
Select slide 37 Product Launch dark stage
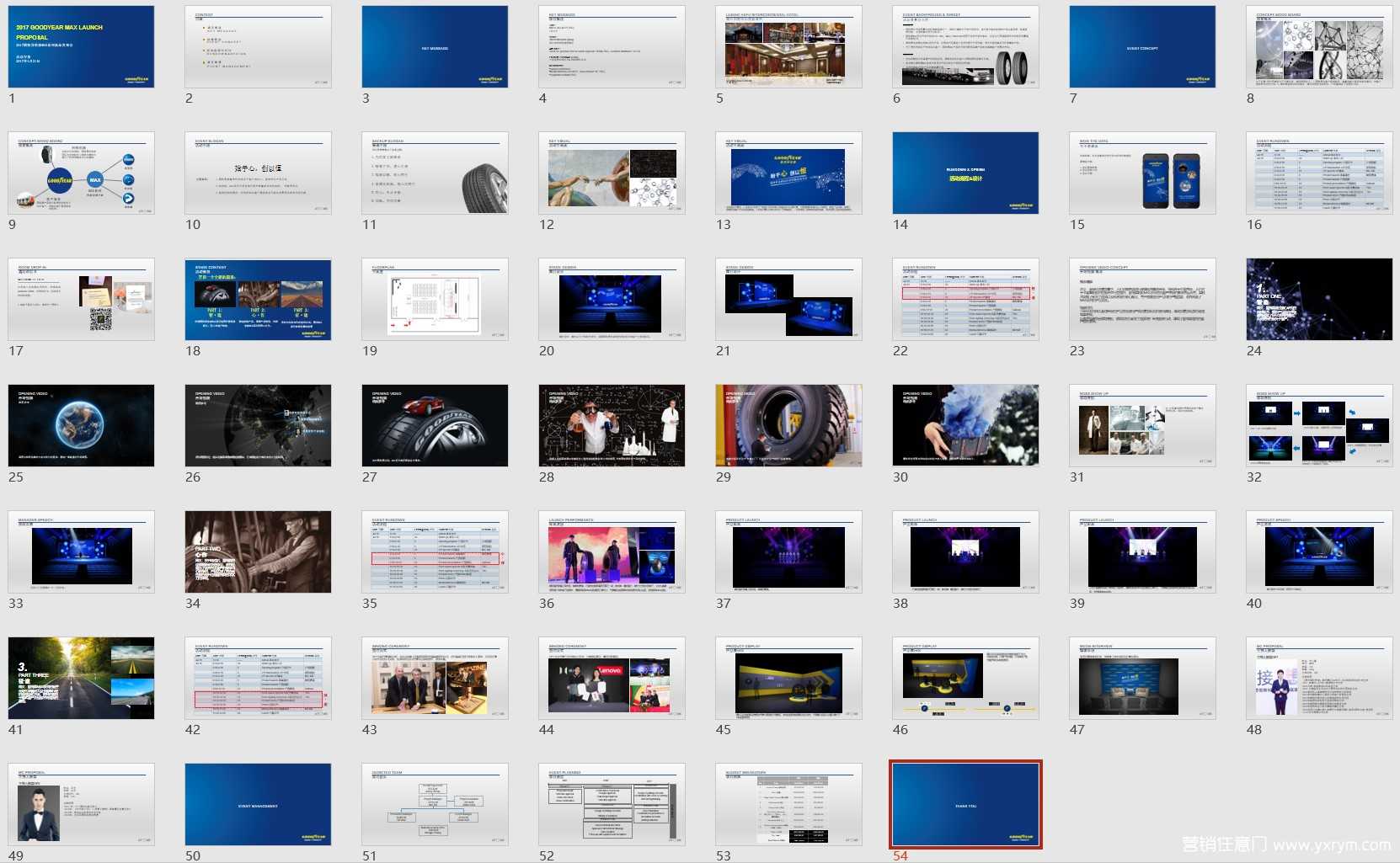click(788, 551)
